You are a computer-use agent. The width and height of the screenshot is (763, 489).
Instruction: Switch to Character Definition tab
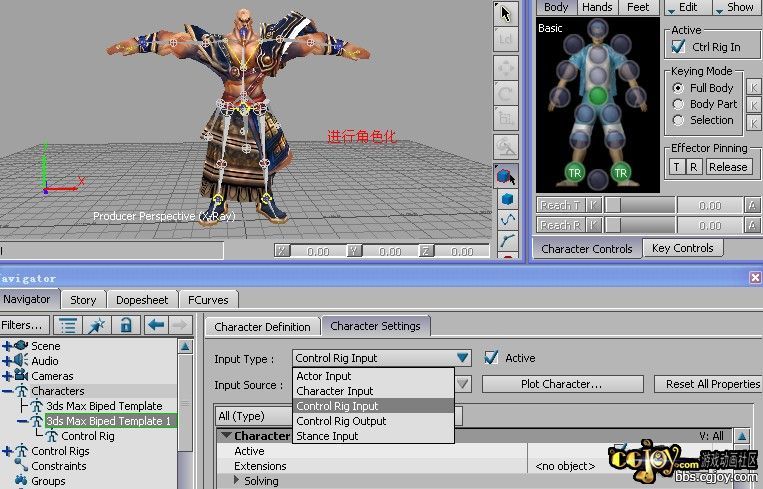[x=262, y=326]
